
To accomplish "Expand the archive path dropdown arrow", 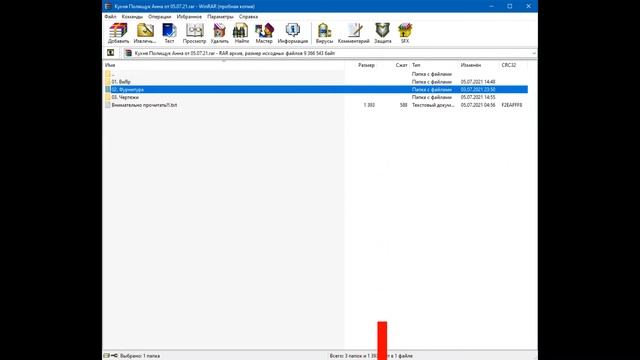I will (x=533, y=53).
